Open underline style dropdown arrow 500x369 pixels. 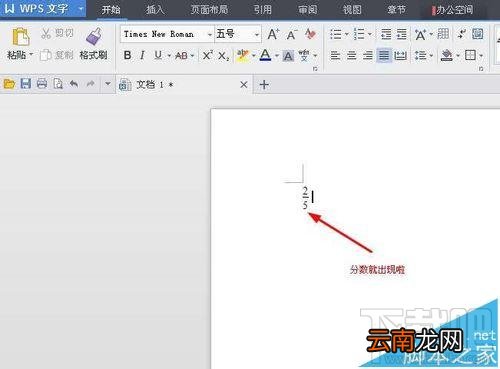click(x=169, y=56)
